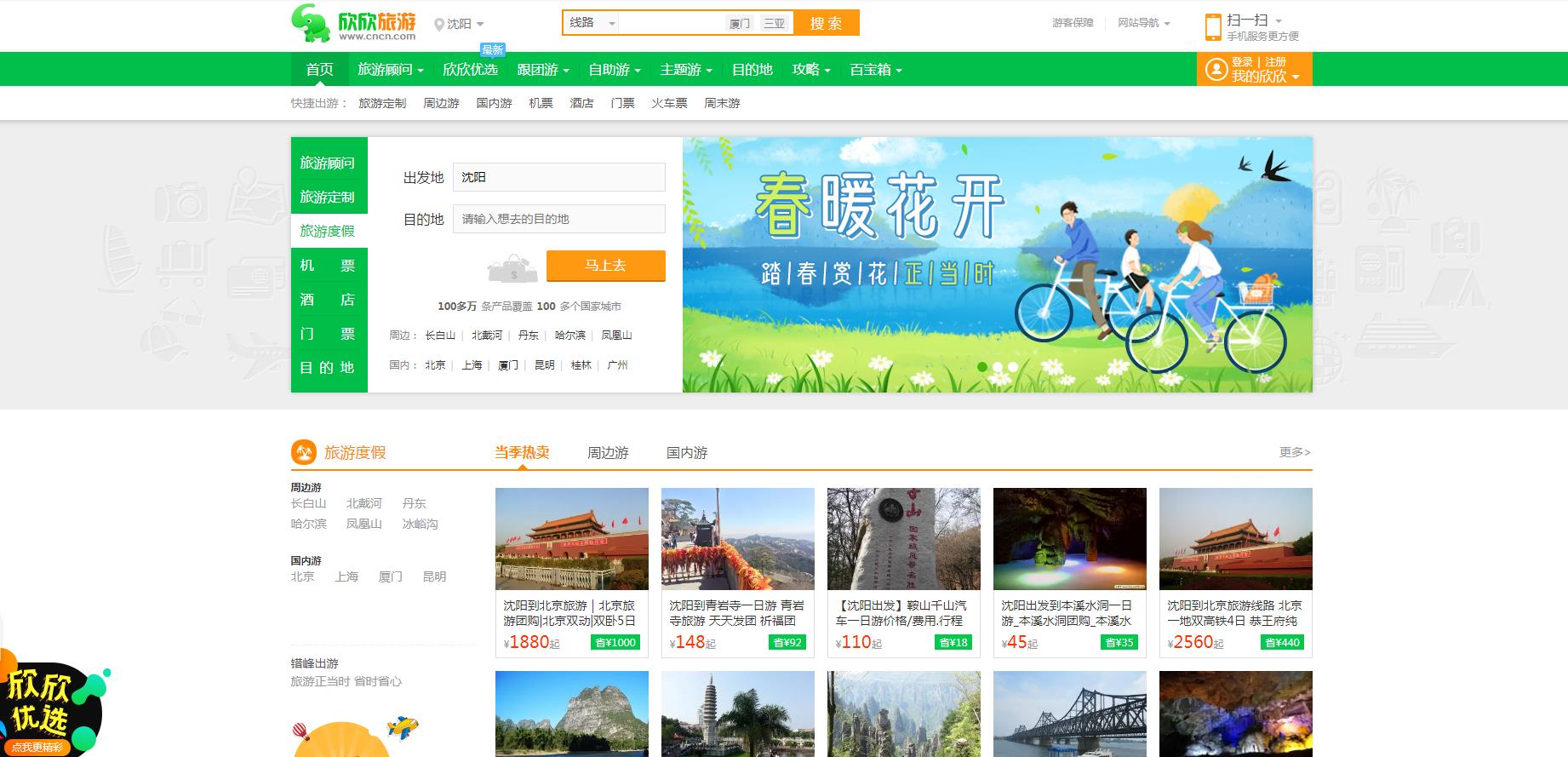Click the 出发地 input field
This screenshot has width=1568, height=757.
(559, 177)
